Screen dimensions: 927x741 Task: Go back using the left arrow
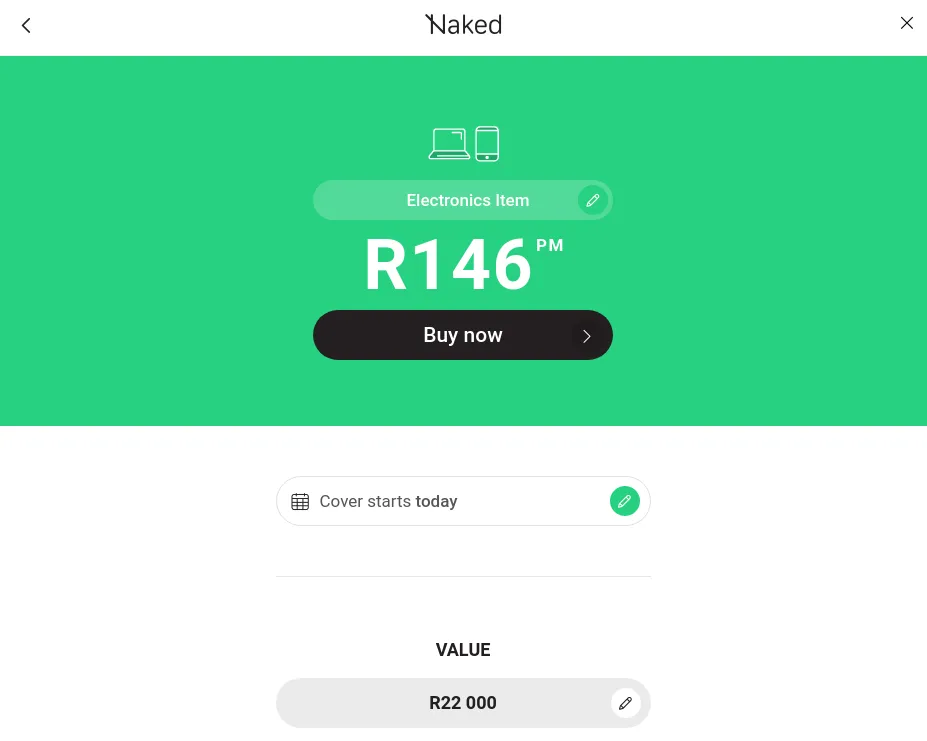27,26
